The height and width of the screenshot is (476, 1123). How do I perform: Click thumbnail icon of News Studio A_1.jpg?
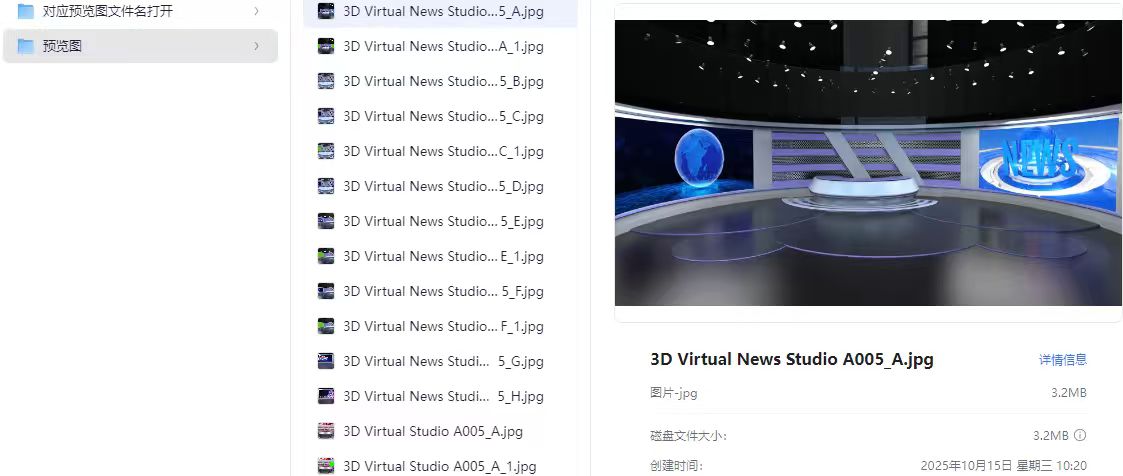point(326,46)
